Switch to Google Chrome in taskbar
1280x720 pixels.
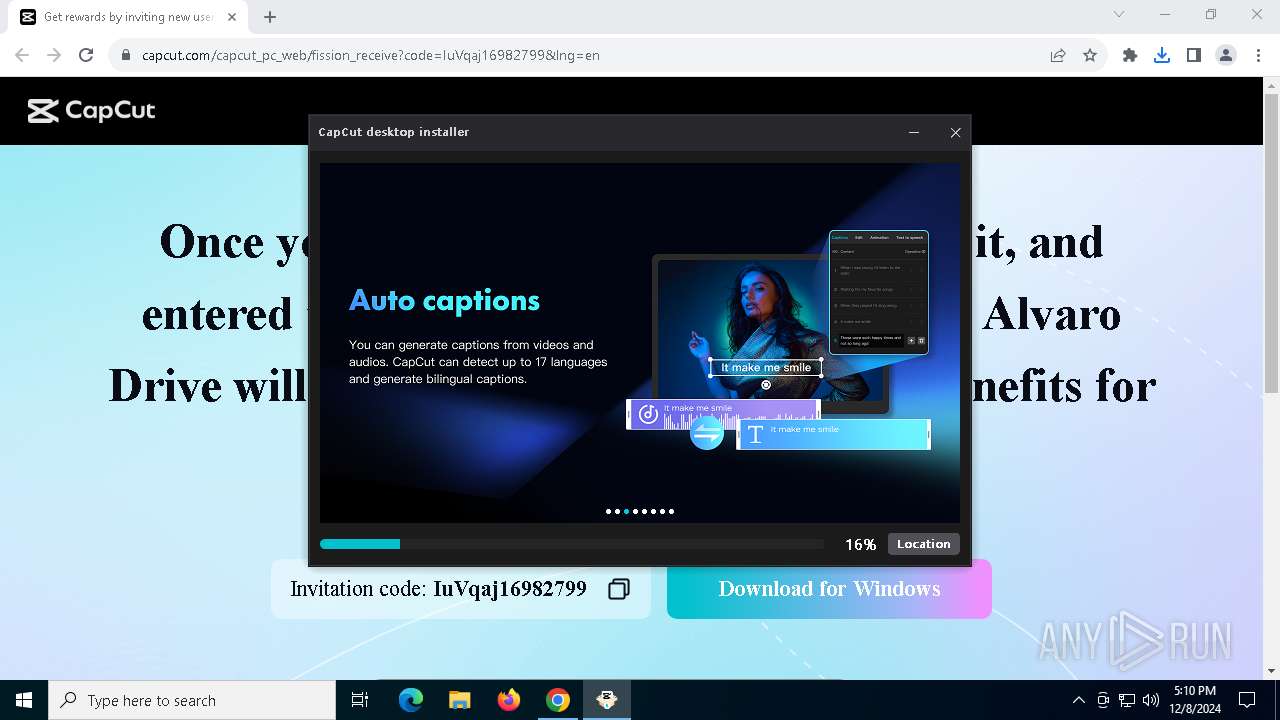[558, 700]
